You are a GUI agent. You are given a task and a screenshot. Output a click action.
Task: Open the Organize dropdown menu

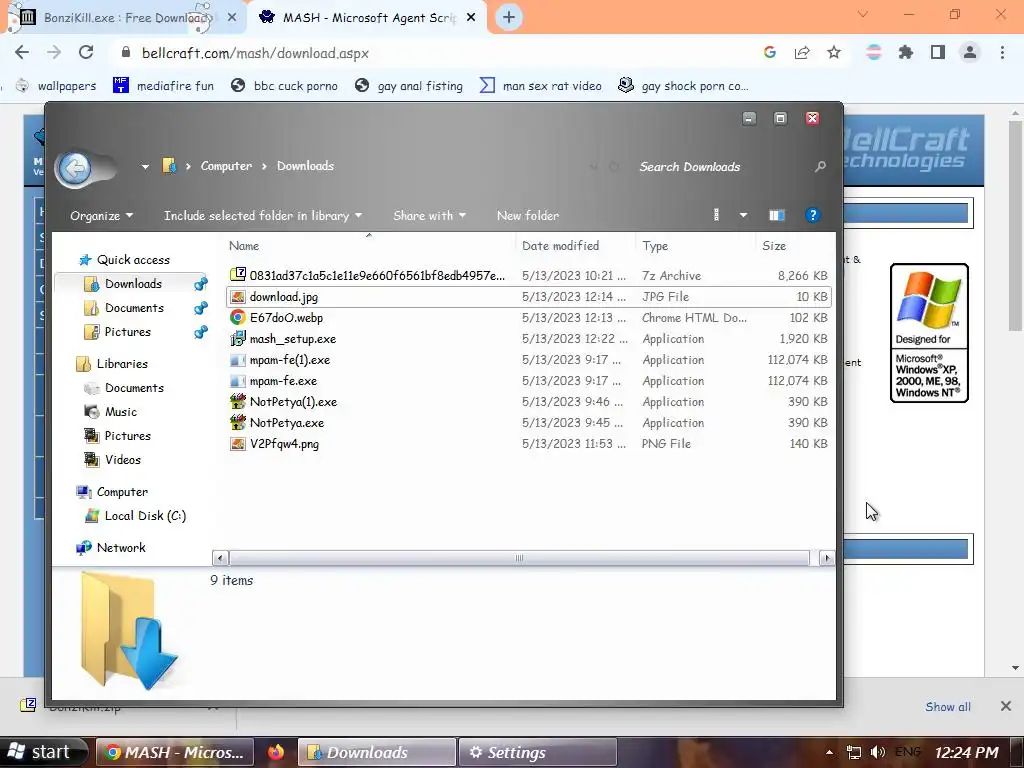101,216
